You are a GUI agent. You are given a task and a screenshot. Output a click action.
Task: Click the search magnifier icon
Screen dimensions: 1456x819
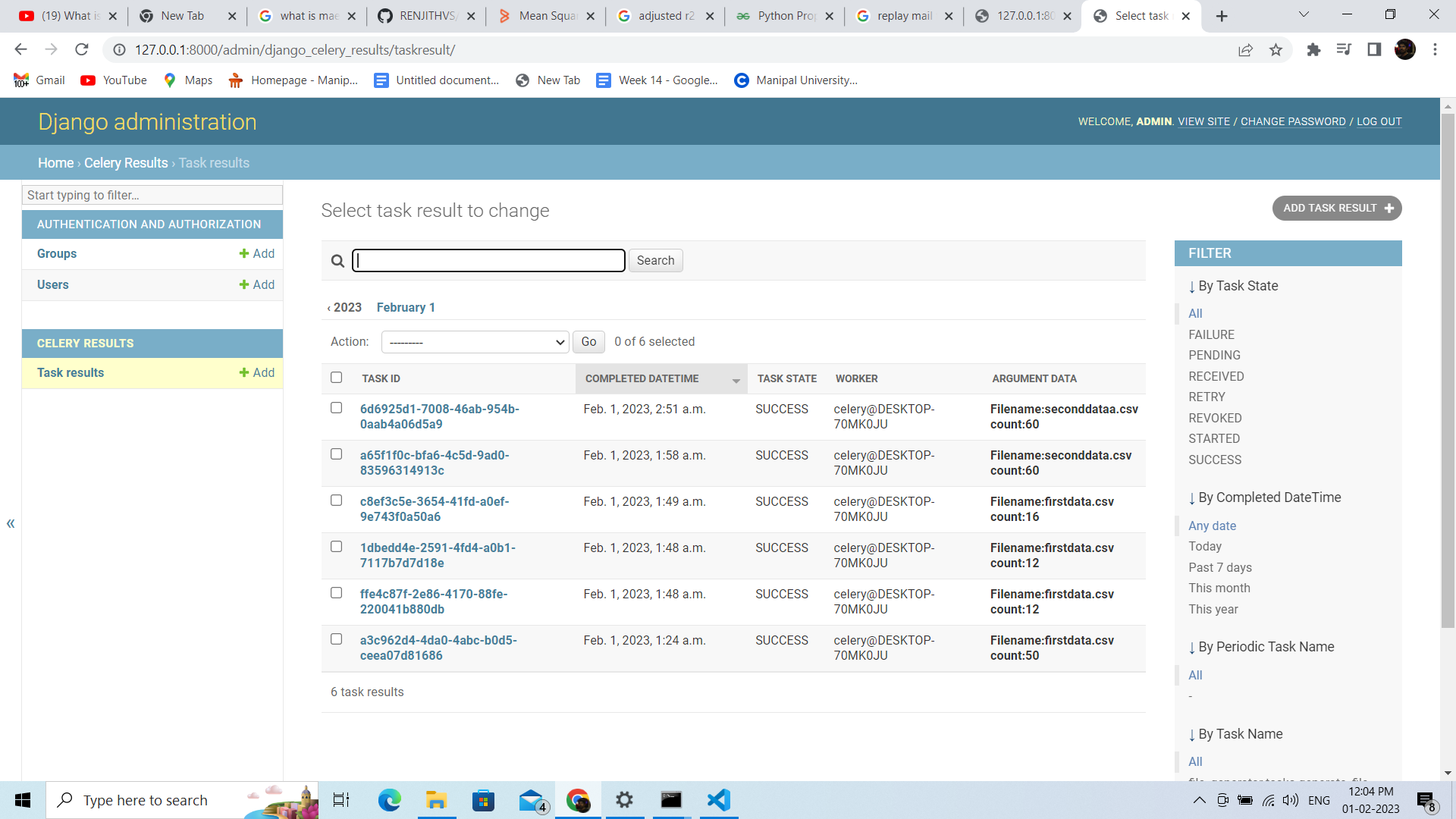pyautogui.click(x=337, y=261)
